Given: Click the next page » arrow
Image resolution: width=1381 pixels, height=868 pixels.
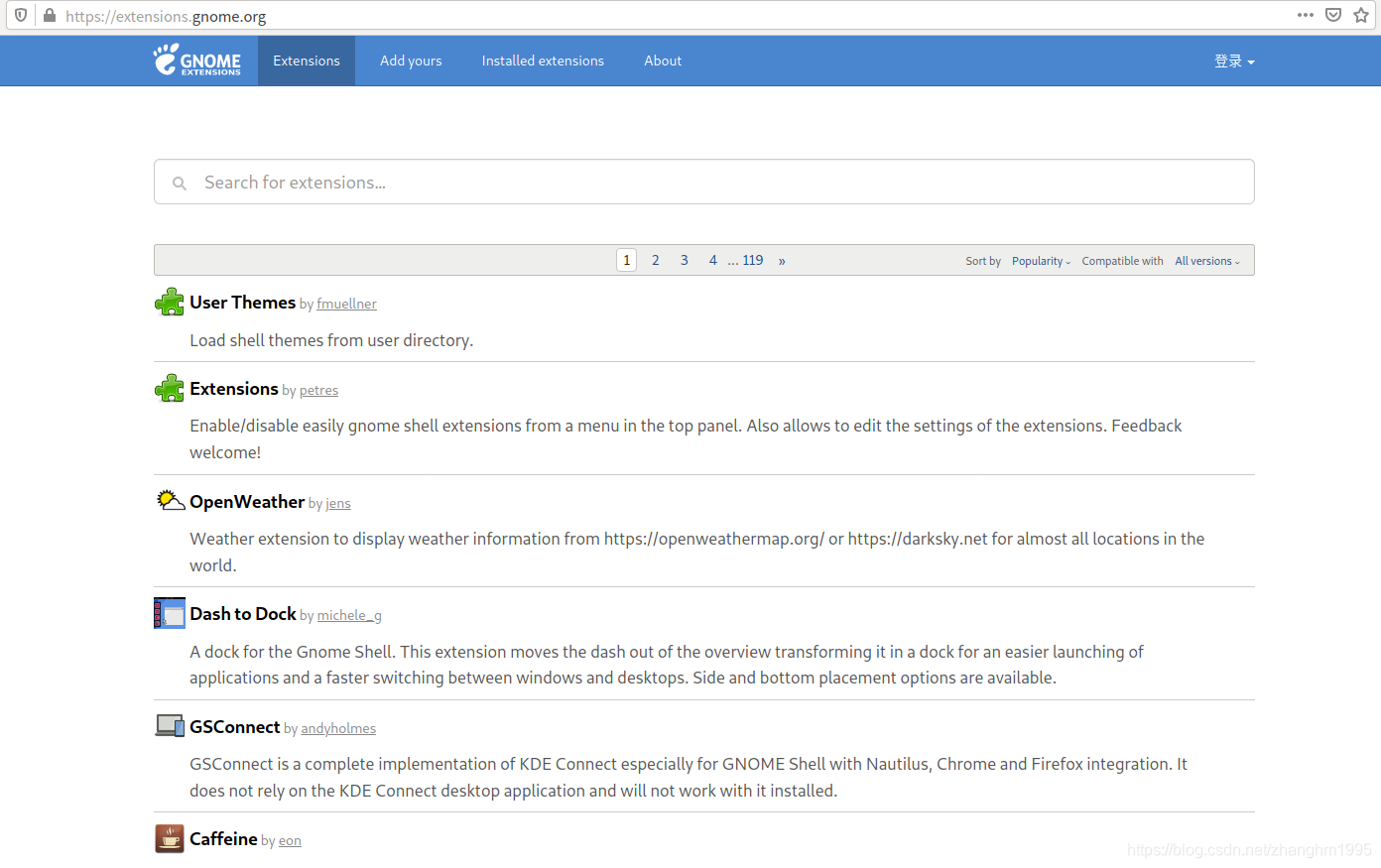Looking at the screenshot, I should [x=782, y=261].
